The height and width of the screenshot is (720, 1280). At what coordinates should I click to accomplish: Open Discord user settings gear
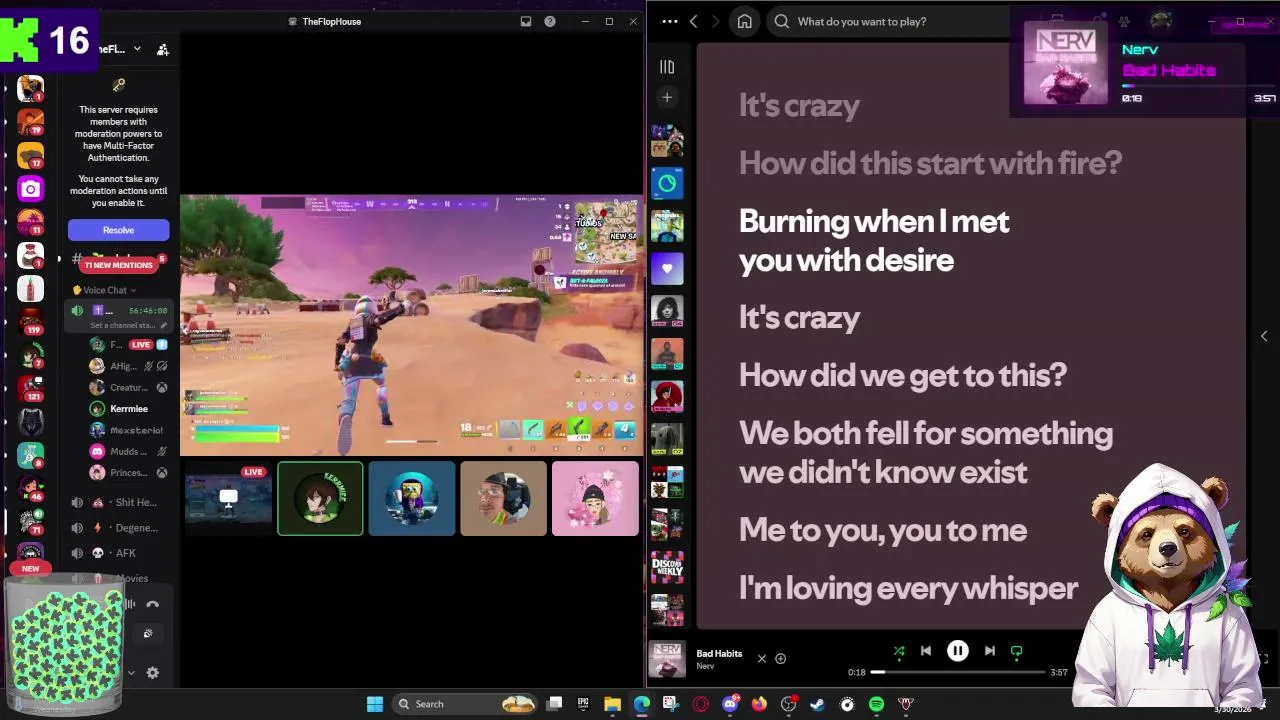pos(152,673)
